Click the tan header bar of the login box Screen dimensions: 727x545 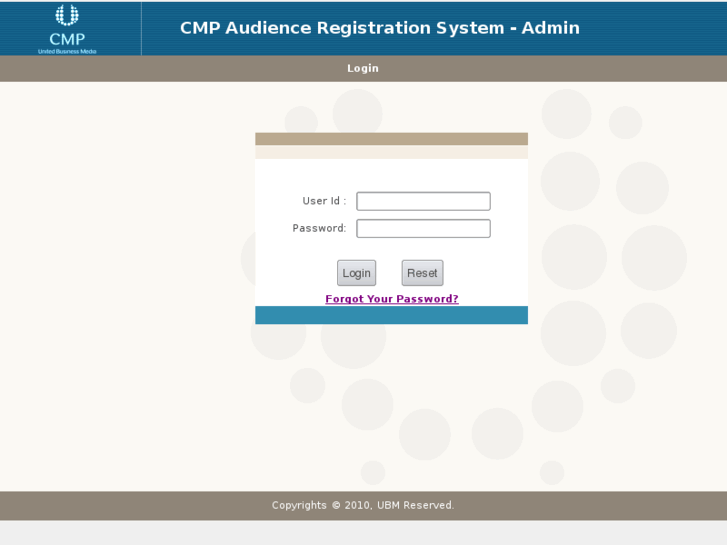(x=391, y=139)
